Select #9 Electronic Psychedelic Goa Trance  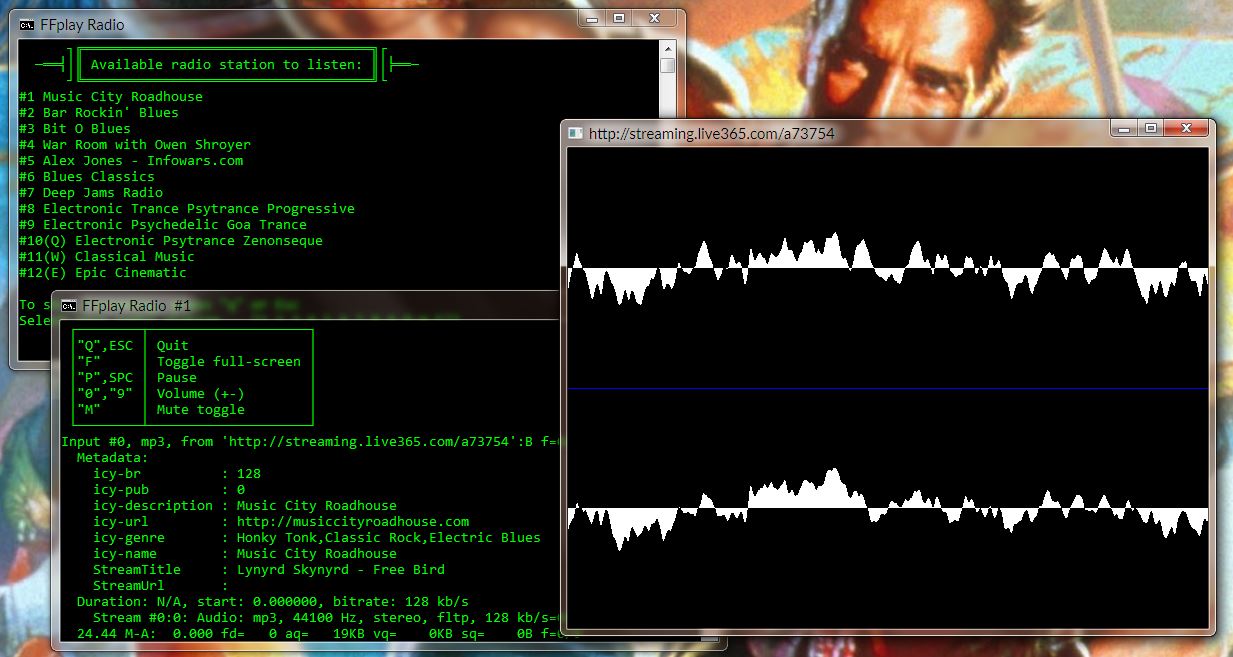pos(163,225)
